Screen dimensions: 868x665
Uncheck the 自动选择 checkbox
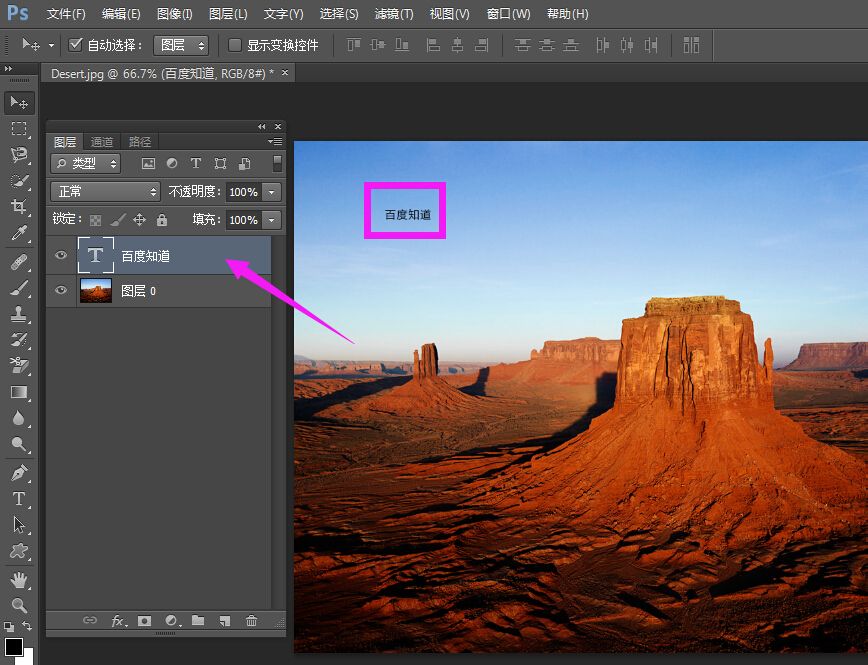(x=75, y=45)
